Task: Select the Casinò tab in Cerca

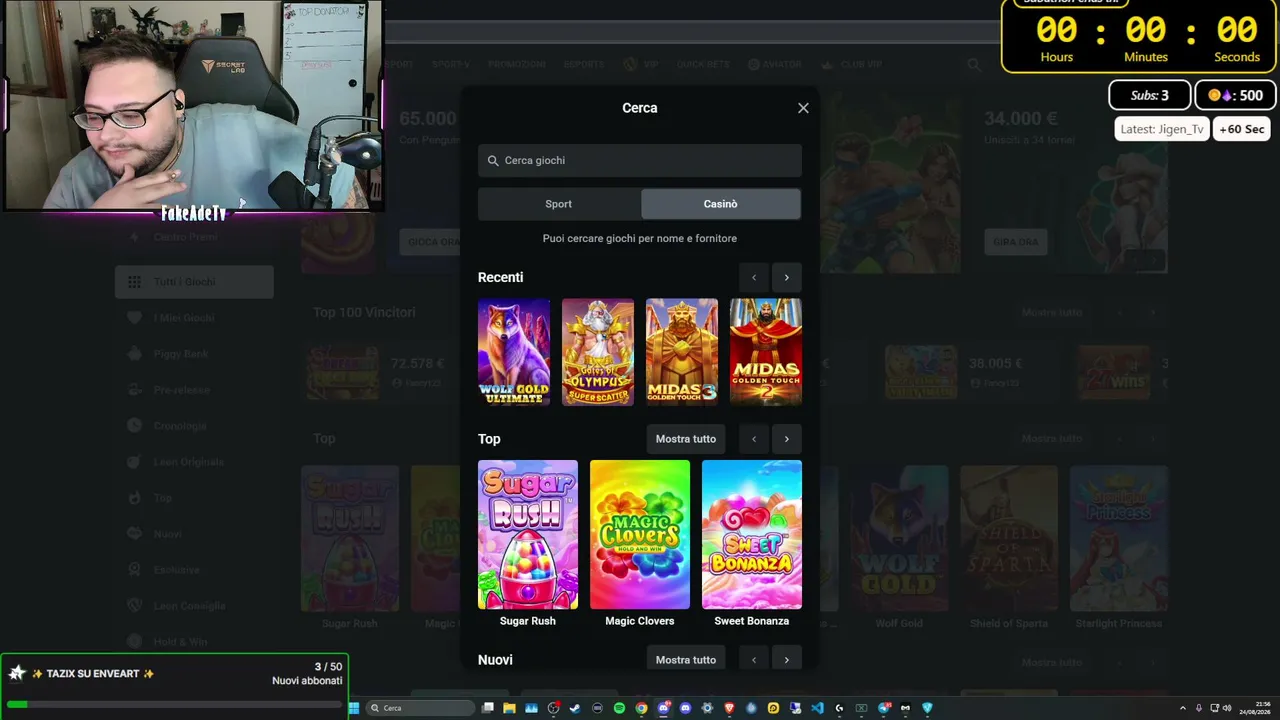Action: (x=720, y=204)
